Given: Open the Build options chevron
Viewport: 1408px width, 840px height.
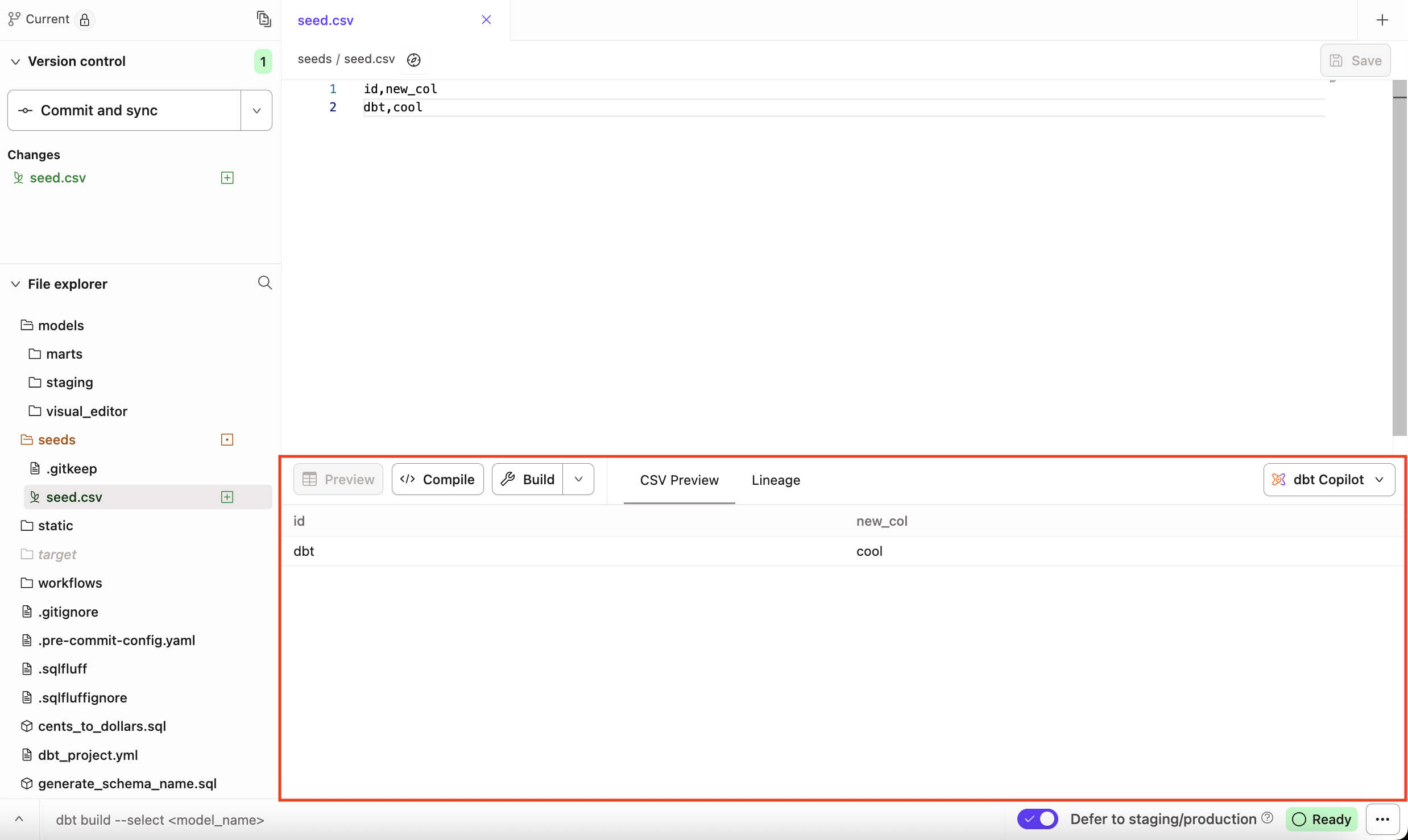Looking at the screenshot, I should point(578,479).
